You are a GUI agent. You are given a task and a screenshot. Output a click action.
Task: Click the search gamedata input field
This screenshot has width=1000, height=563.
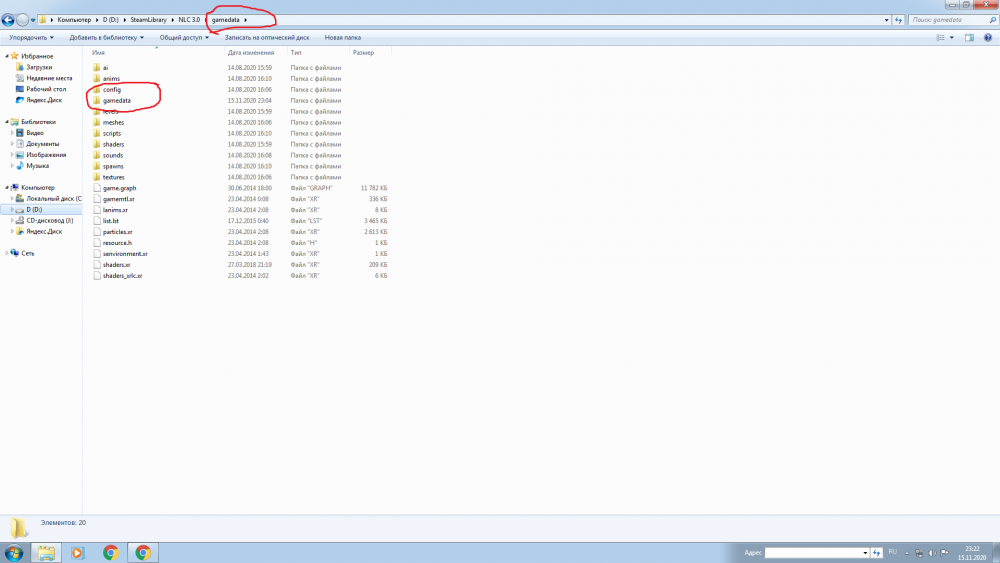point(948,20)
